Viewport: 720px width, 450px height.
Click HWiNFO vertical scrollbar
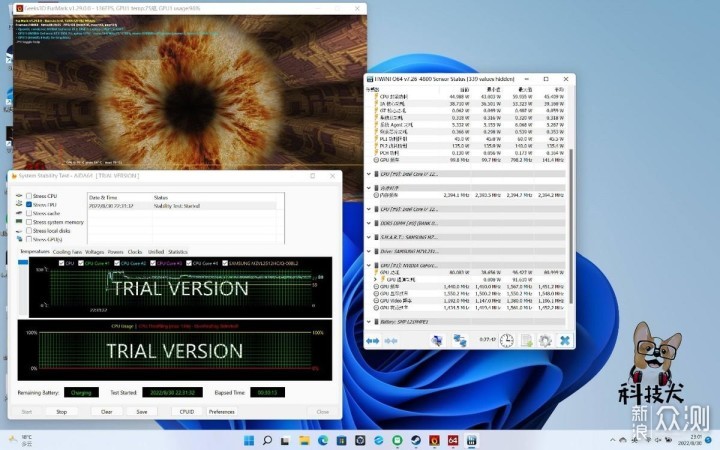click(571, 226)
